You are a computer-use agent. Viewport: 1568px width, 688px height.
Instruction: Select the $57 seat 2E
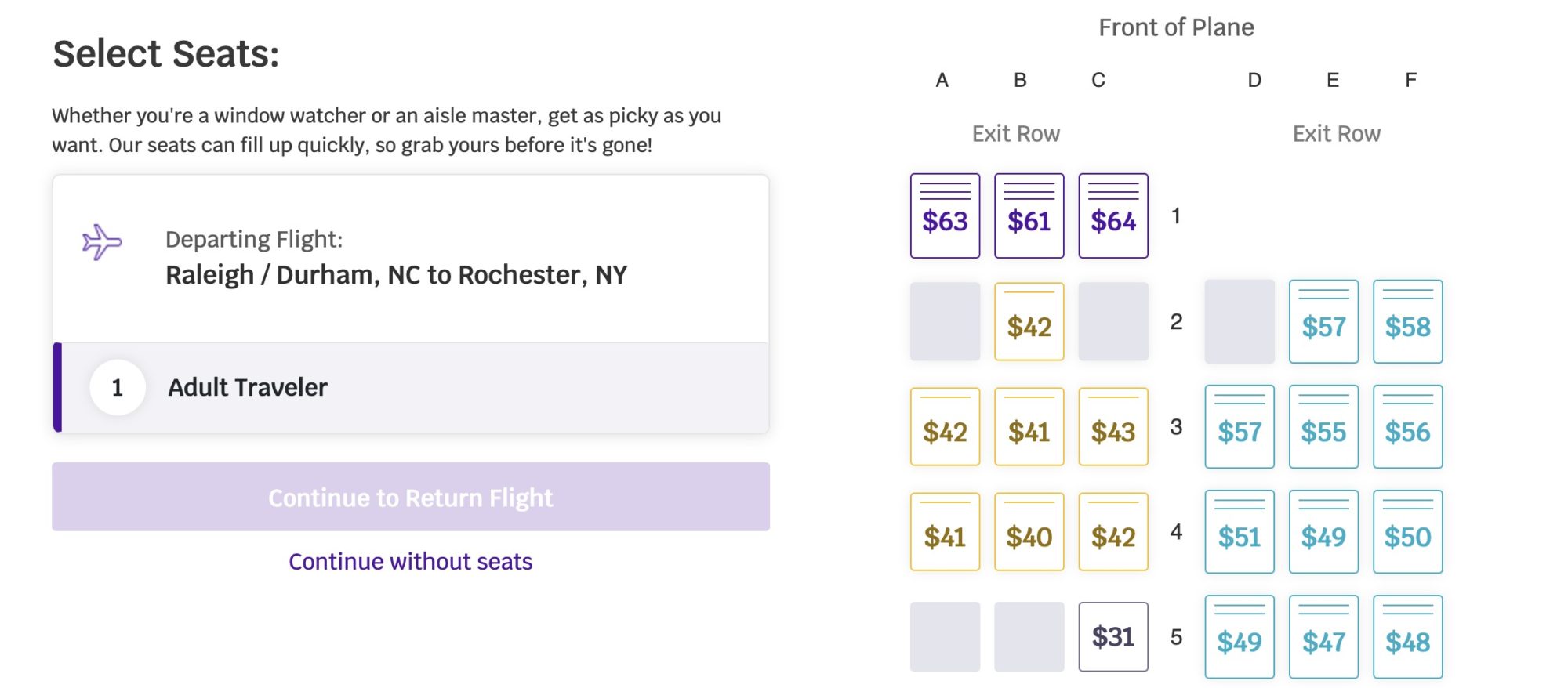click(1323, 321)
